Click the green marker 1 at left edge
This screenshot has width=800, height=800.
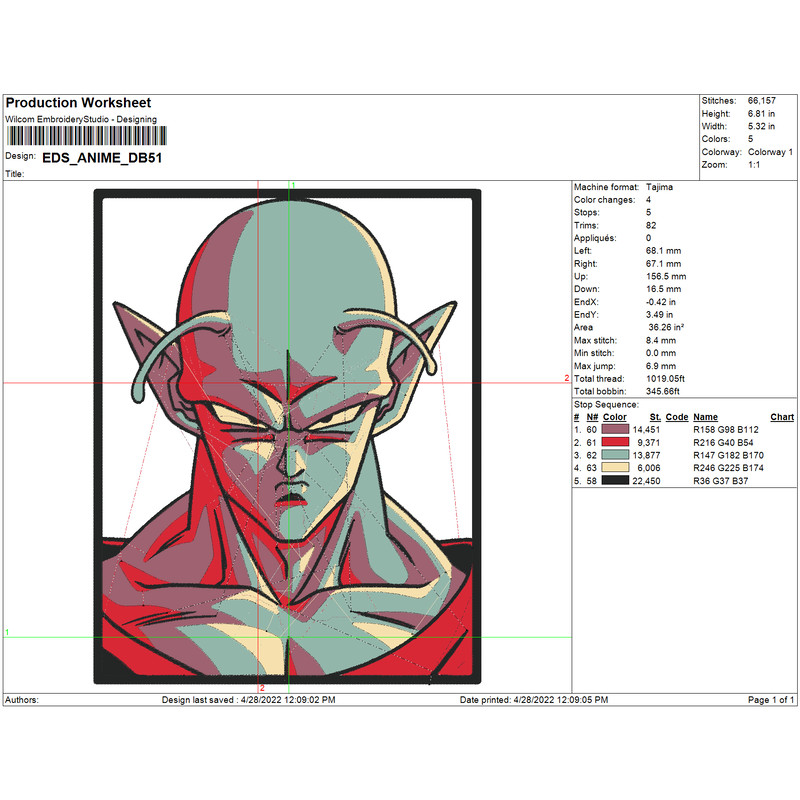click(7, 633)
